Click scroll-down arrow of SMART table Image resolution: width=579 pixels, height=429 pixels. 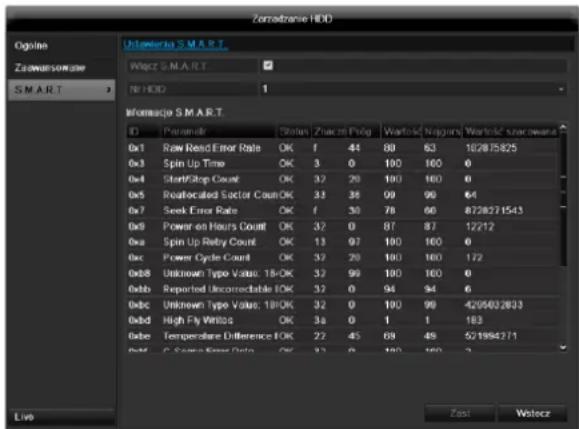pyautogui.click(x=563, y=347)
